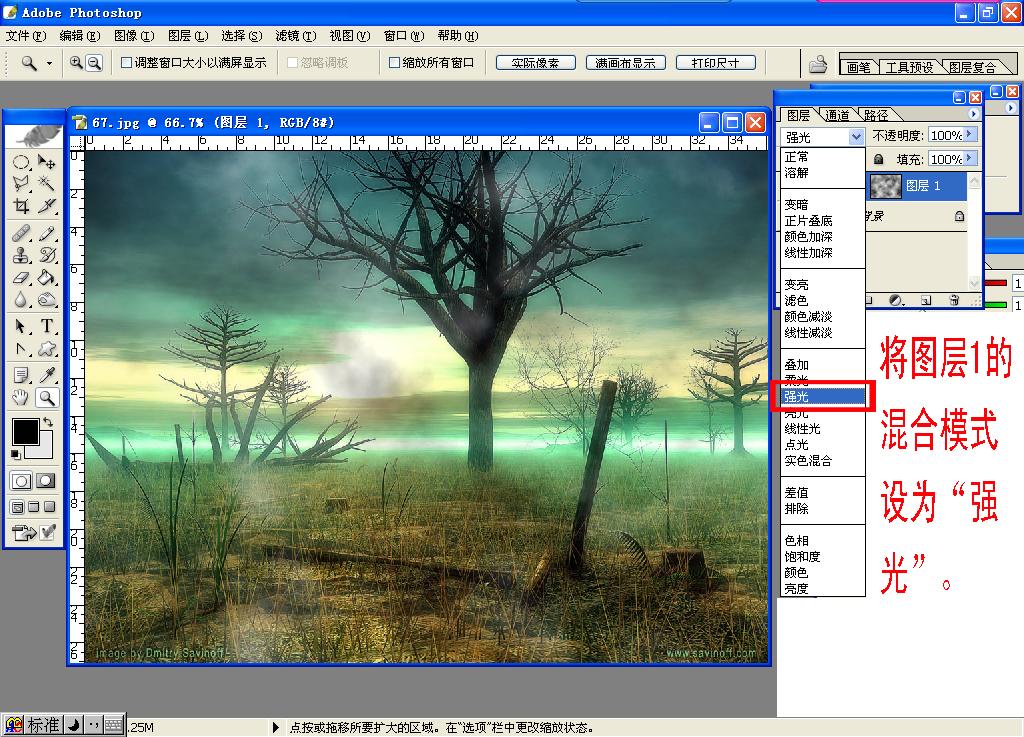This screenshot has width=1024, height=737.
Task: Choose Standard Screen mode button
Action: tap(18, 507)
